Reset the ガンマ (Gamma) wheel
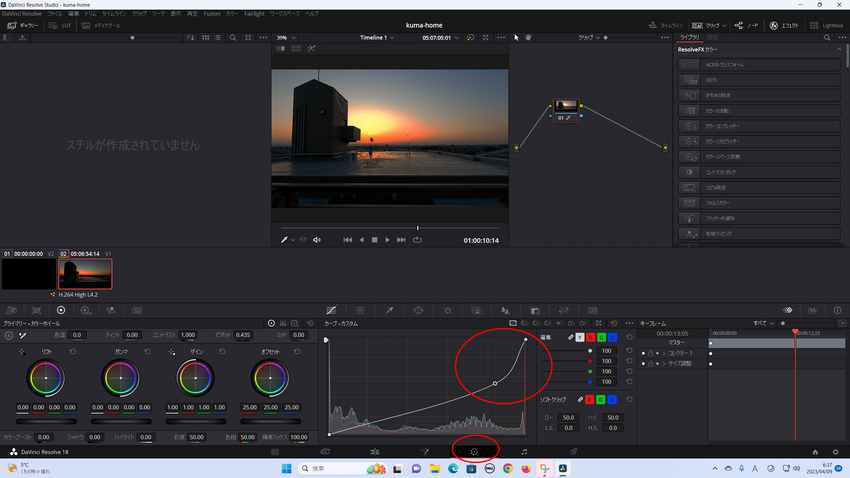Viewport: 850px width, 478px height. (147, 352)
